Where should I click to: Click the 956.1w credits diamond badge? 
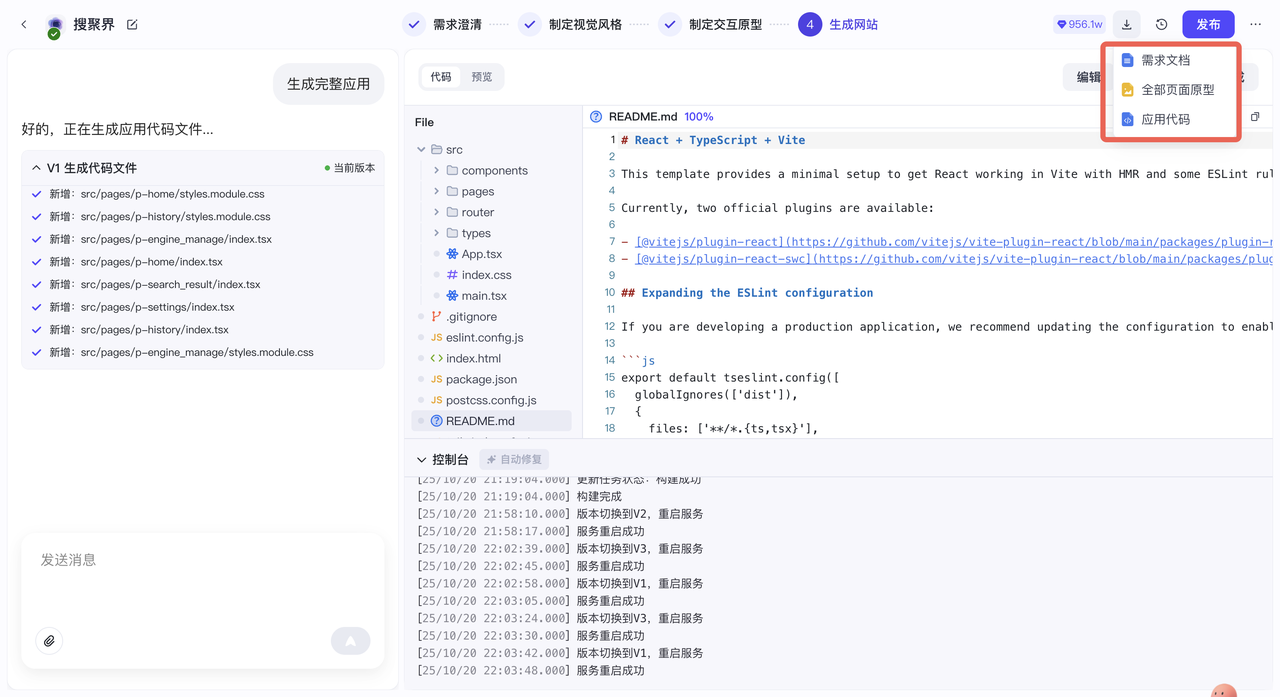[1079, 24]
